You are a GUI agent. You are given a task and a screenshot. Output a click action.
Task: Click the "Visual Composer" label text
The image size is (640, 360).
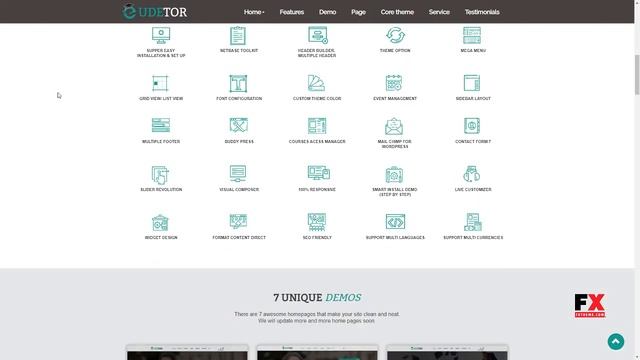[x=239, y=189]
